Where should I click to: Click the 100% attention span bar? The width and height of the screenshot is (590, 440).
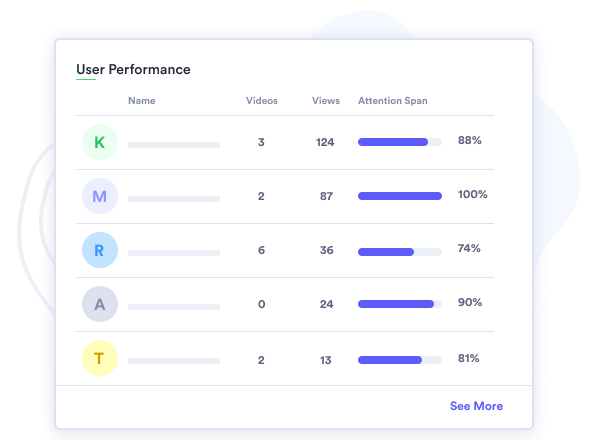coord(400,196)
